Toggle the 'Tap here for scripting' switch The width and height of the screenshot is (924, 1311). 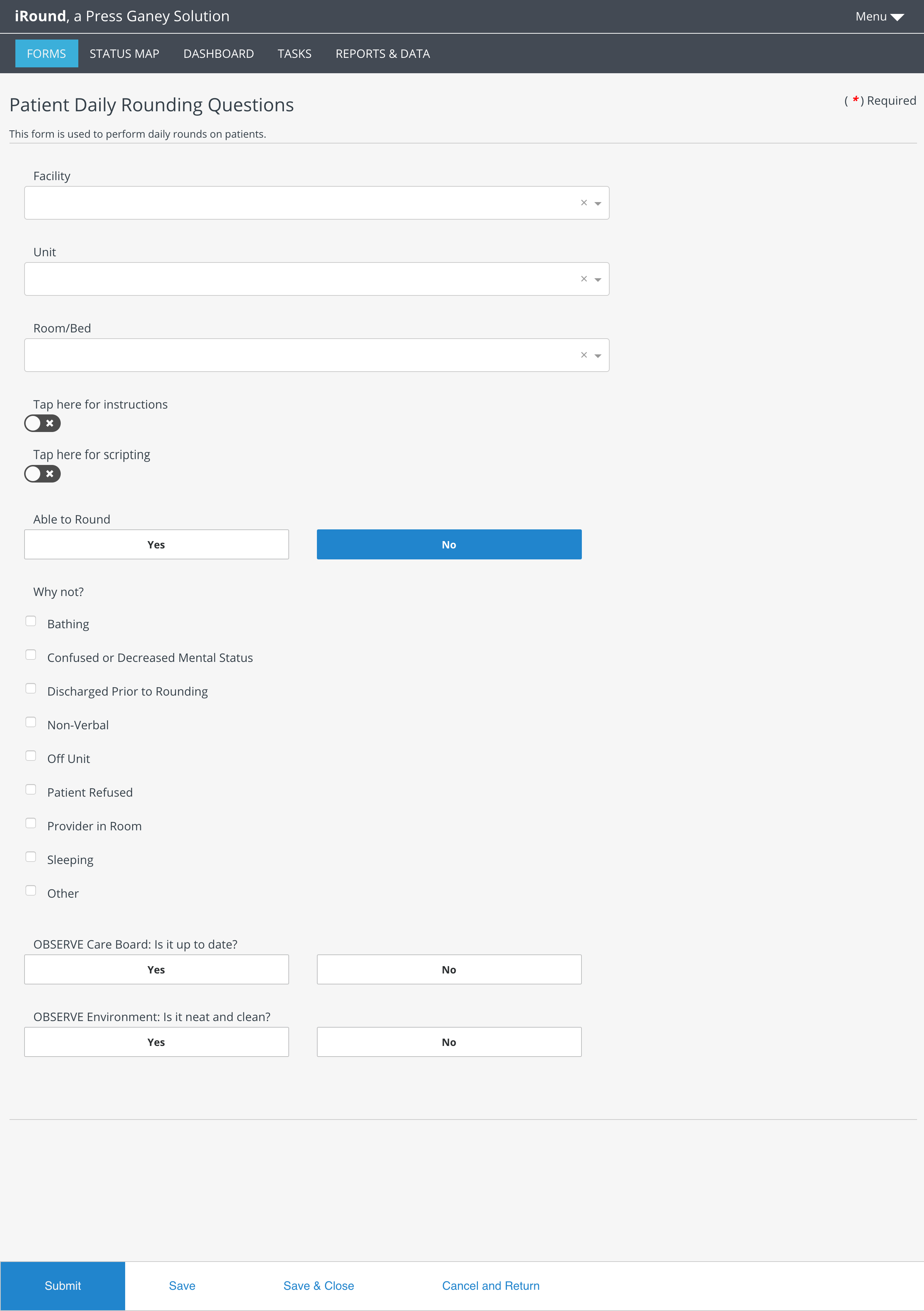42,474
